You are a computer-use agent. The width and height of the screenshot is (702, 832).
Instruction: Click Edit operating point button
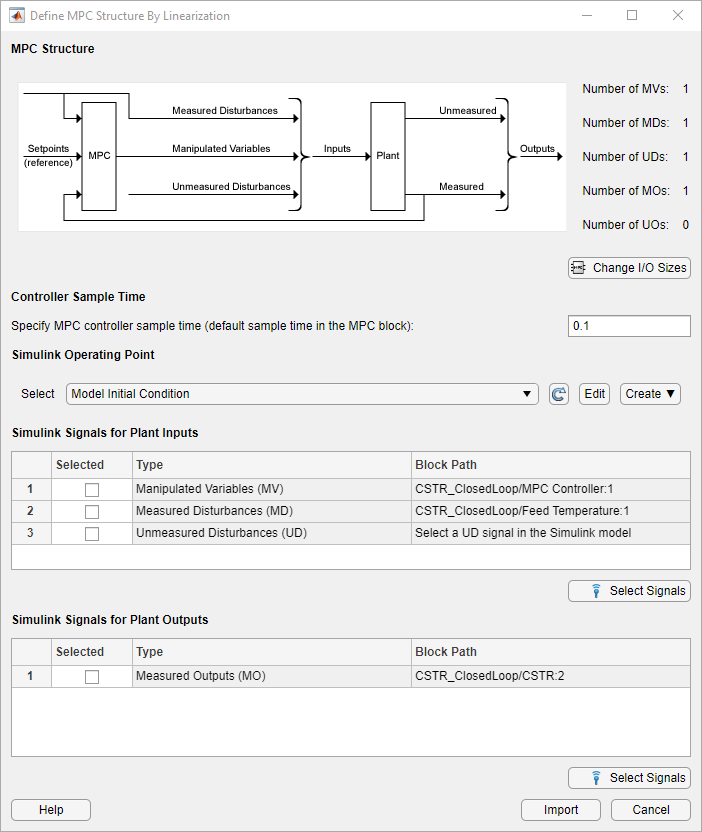coord(595,394)
